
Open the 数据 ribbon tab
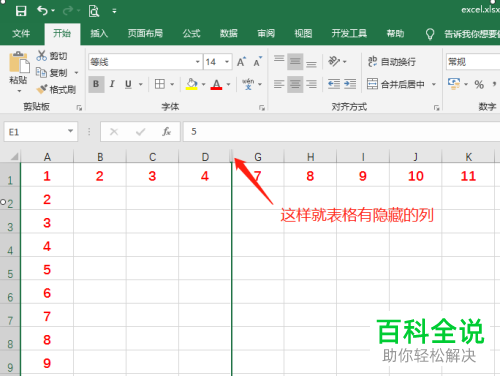pyautogui.click(x=229, y=33)
